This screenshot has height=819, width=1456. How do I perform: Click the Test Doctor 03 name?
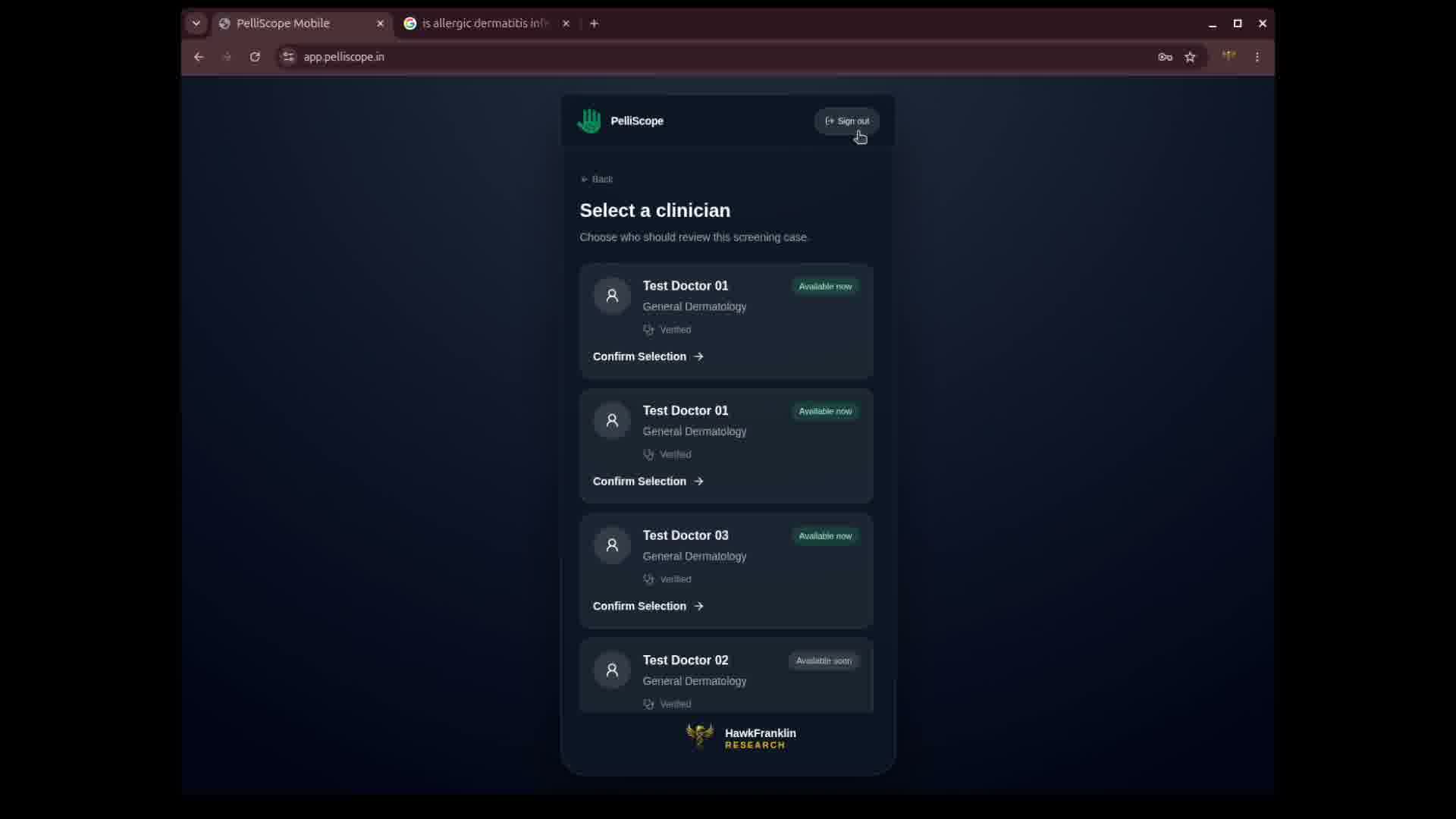(x=686, y=535)
